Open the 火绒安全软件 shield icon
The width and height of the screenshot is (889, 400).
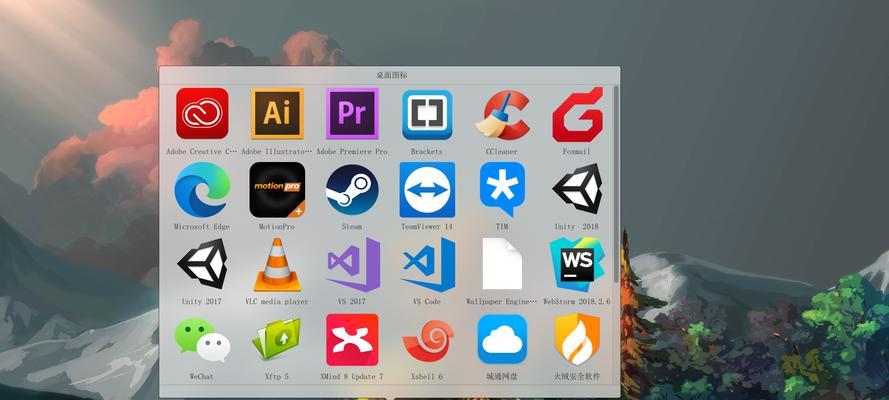(x=577, y=339)
